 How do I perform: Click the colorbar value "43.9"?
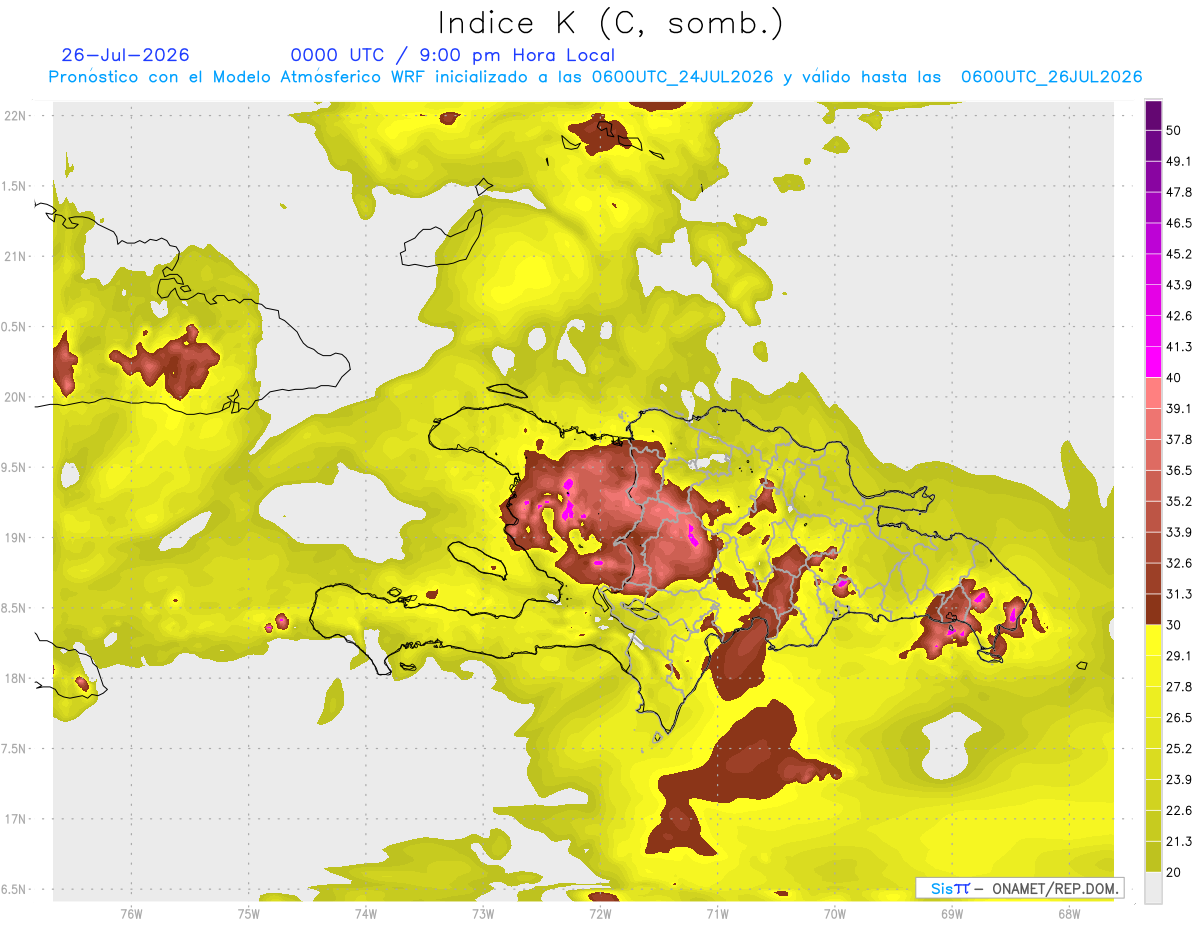coord(1179,285)
